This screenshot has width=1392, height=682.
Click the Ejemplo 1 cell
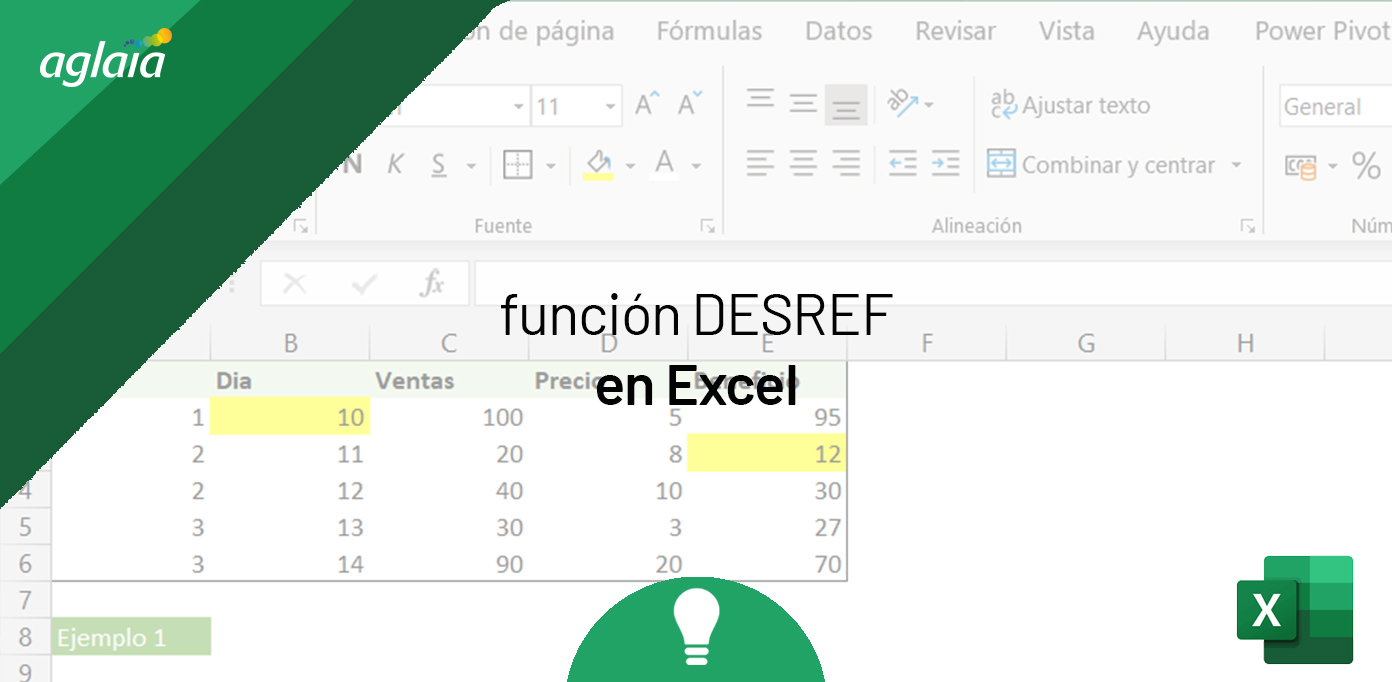click(x=131, y=637)
